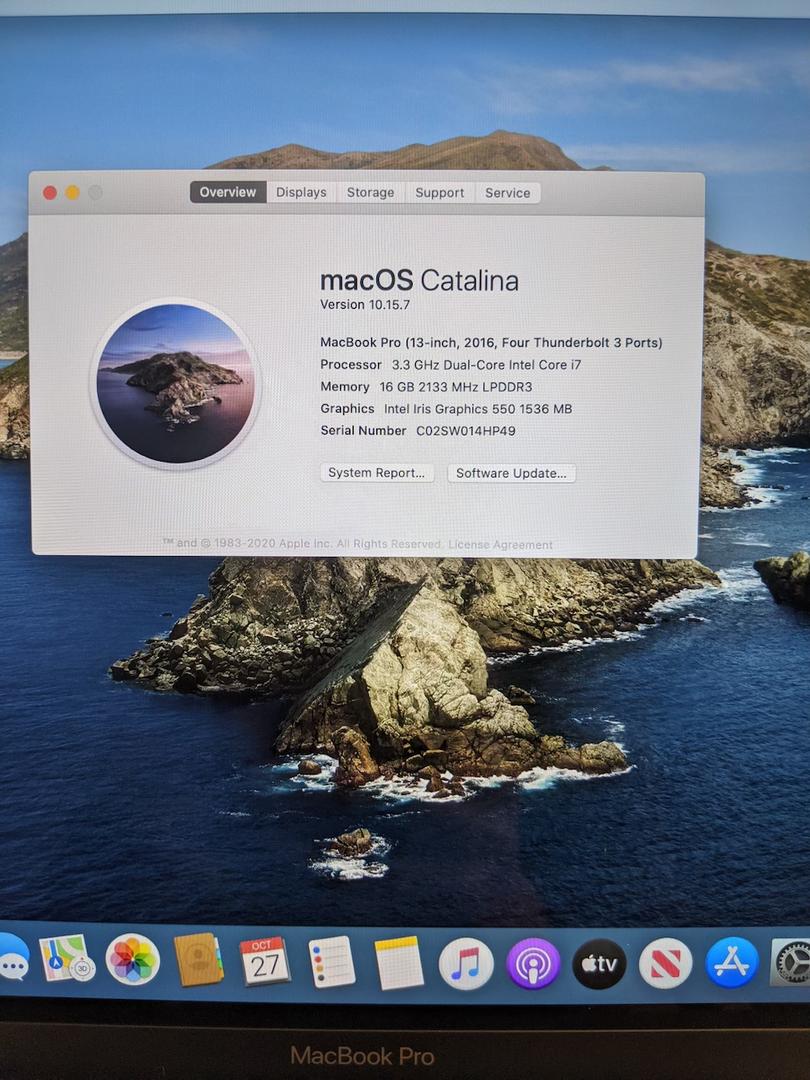Close the About This Mac window
Screen dimensions: 810x1080
click(x=50, y=193)
